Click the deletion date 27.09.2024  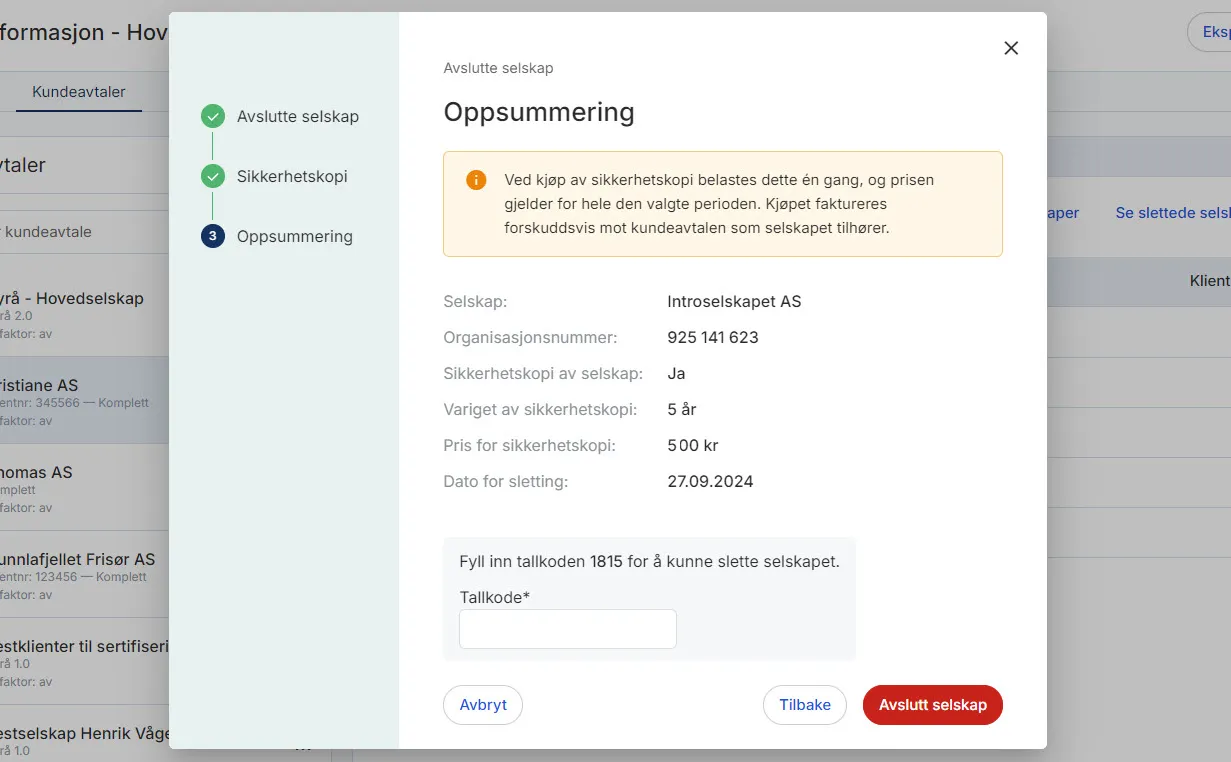coord(710,481)
